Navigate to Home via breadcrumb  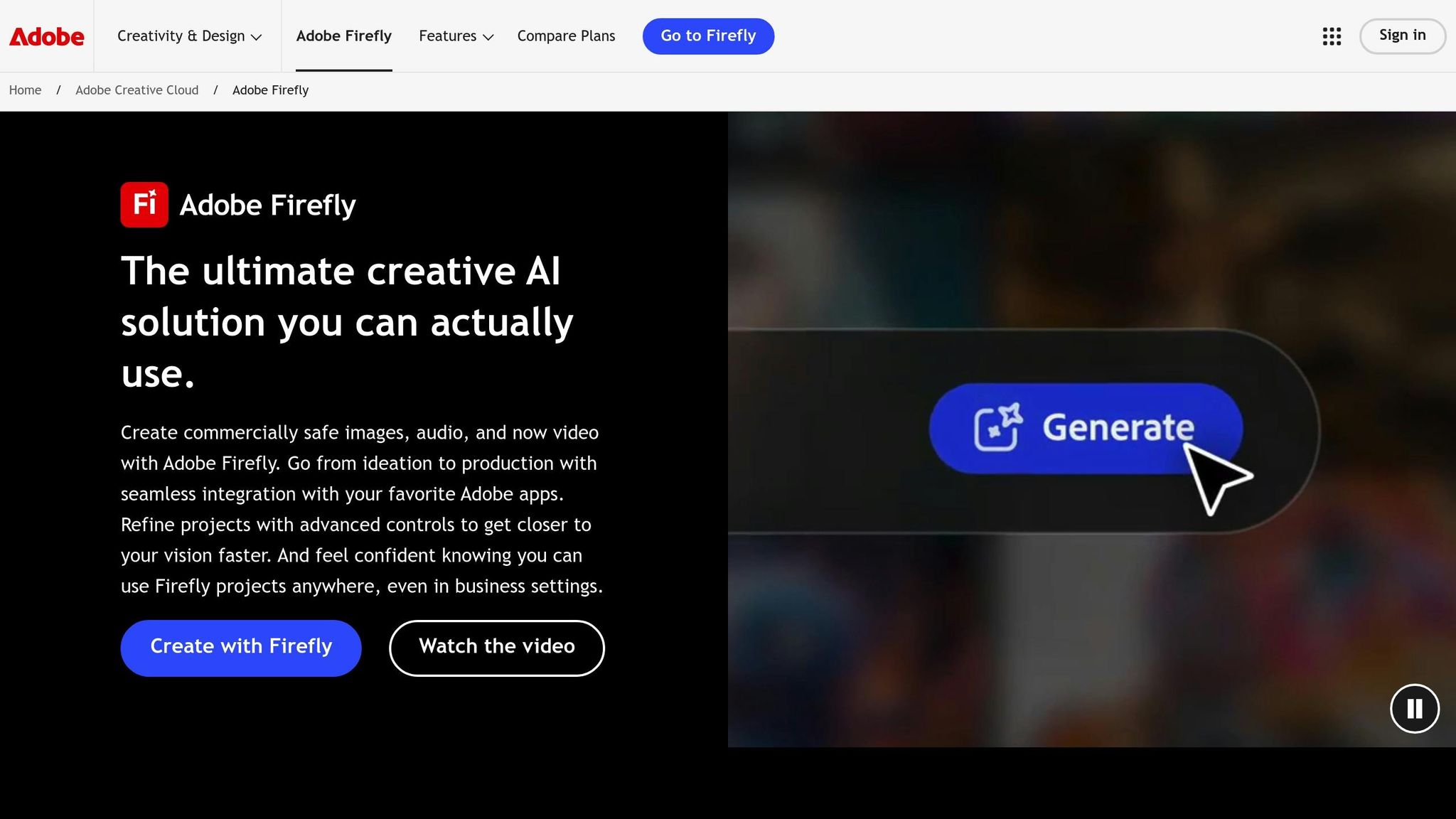25,90
